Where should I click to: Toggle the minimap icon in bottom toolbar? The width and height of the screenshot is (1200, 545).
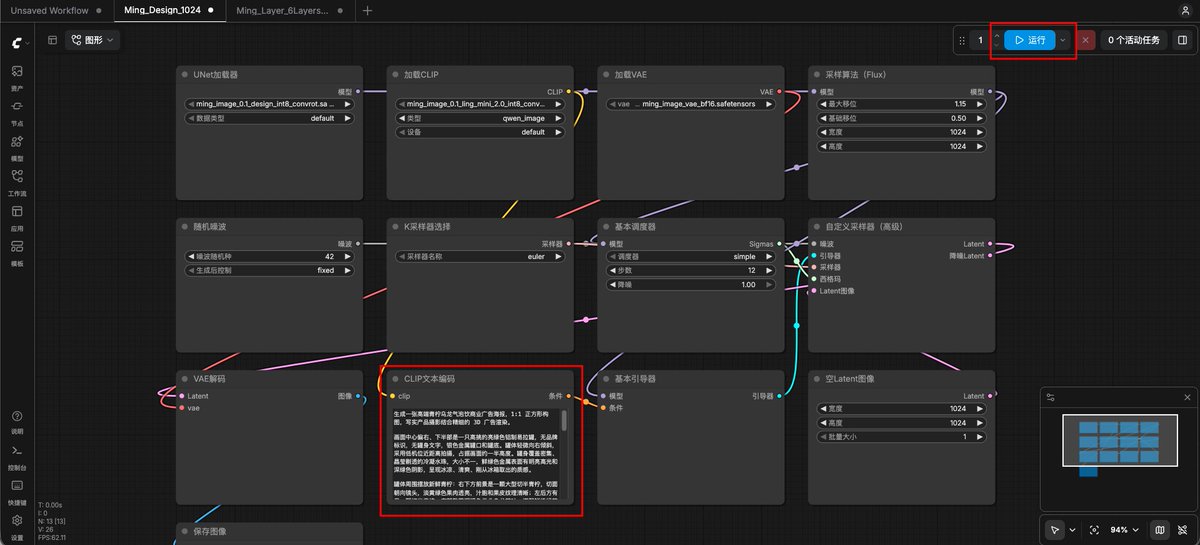coord(1160,529)
